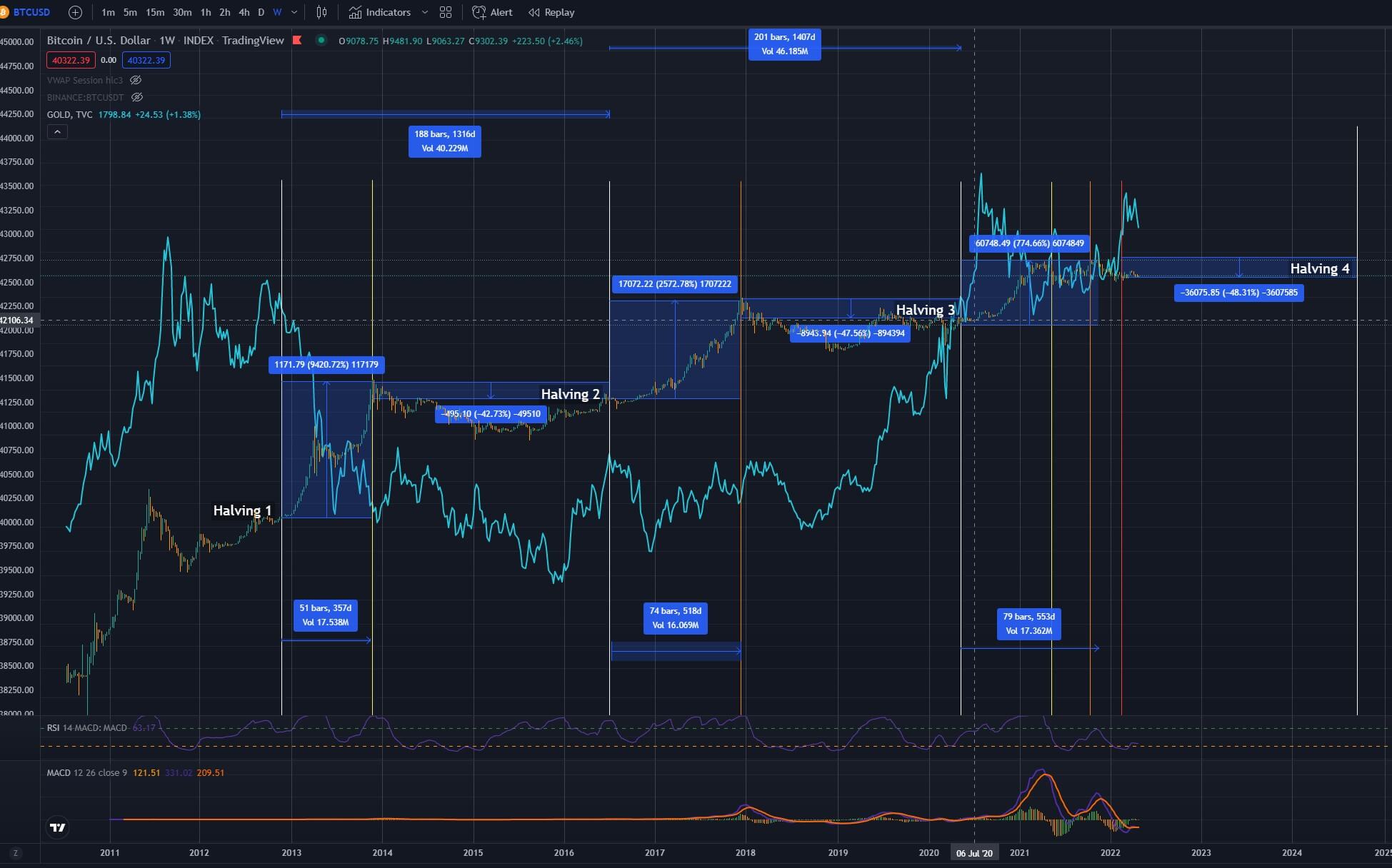Choose the 1h timeframe
1392x868 pixels.
point(206,12)
